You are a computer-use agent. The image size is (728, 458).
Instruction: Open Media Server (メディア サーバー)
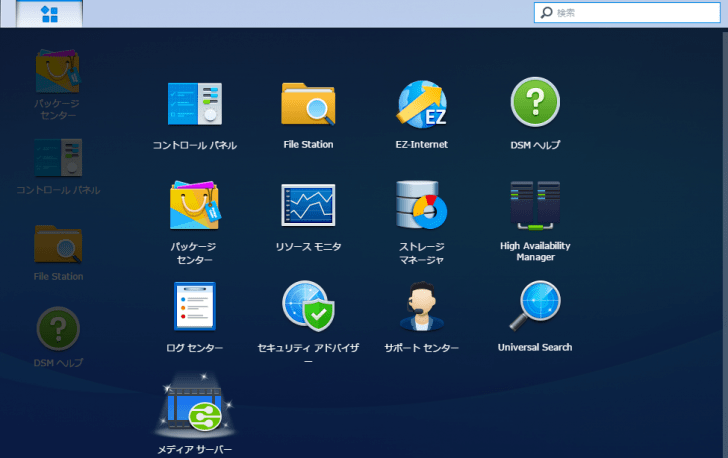point(195,406)
